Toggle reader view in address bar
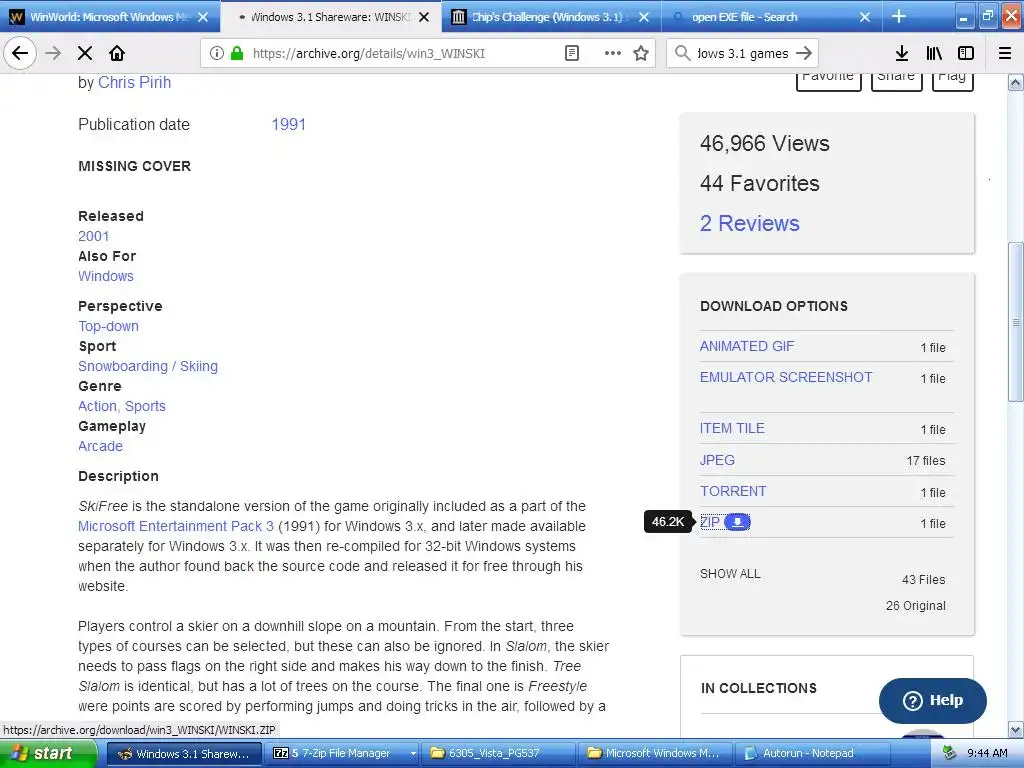 click(571, 53)
